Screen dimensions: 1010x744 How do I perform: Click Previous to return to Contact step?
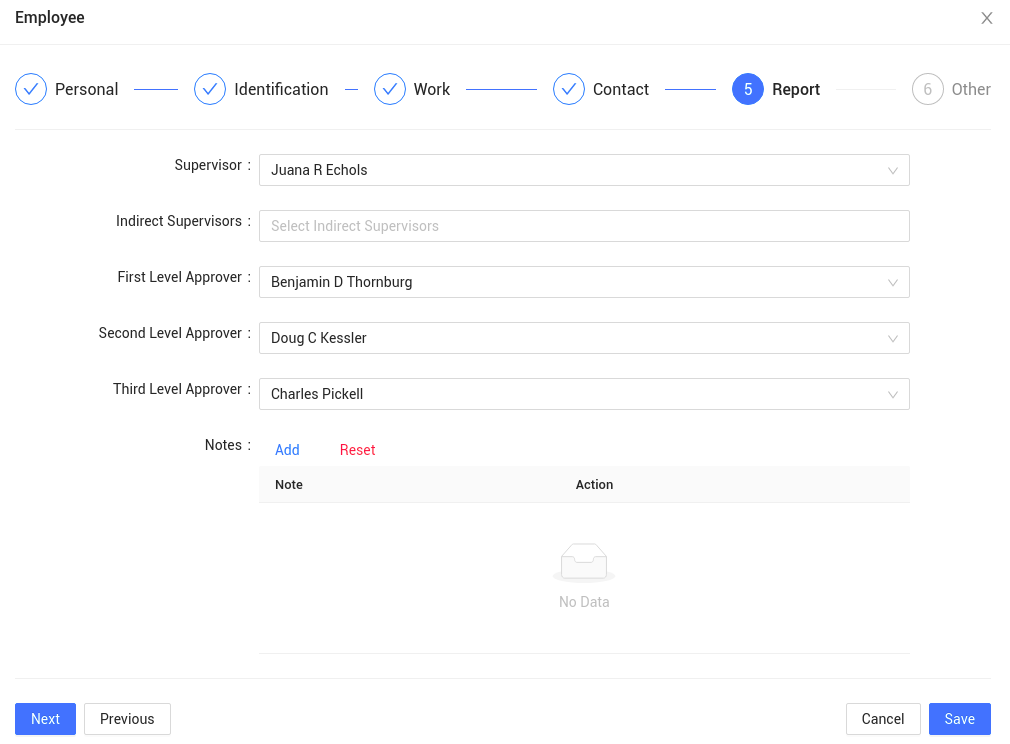(x=127, y=718)
